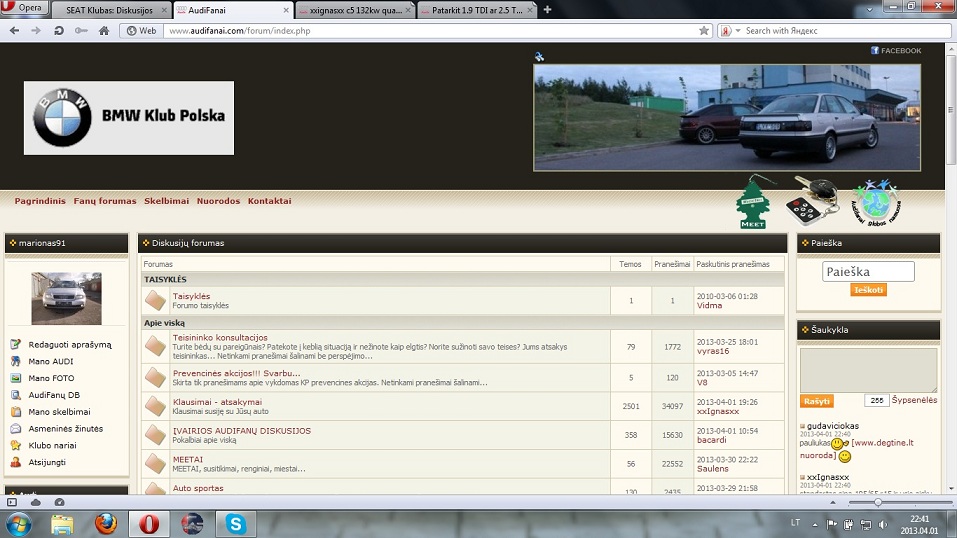
Task: Click the small wrench tool icon above photo
Action: pyautogui.click(x=539, y=57)
